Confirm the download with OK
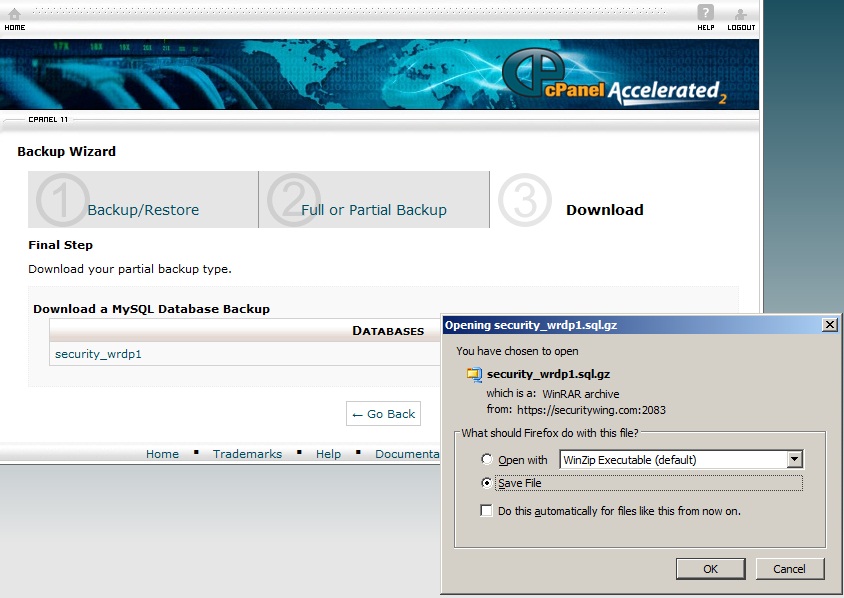 coord(711,569)
